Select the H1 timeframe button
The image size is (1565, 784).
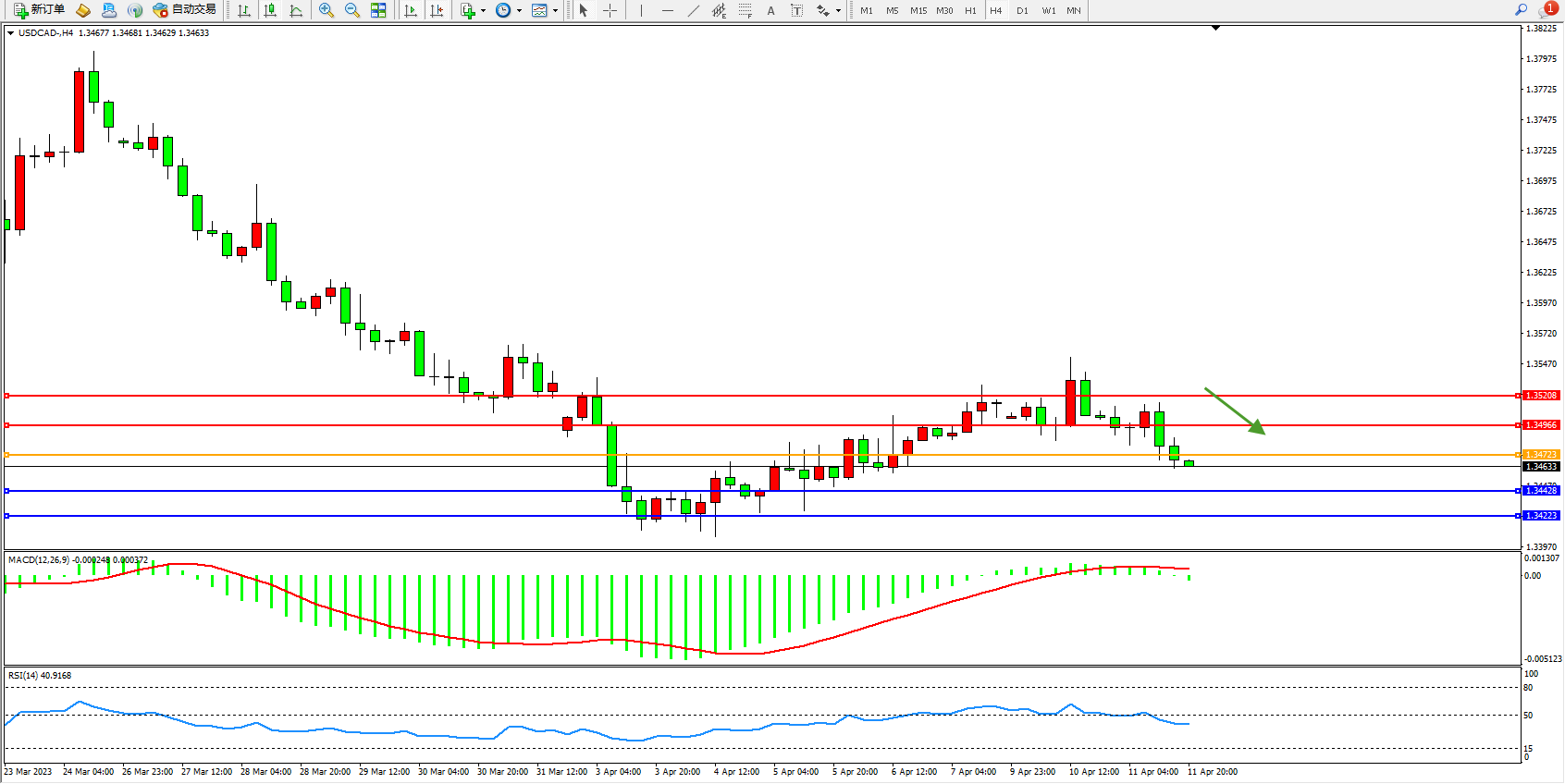[x=970, y=10]
